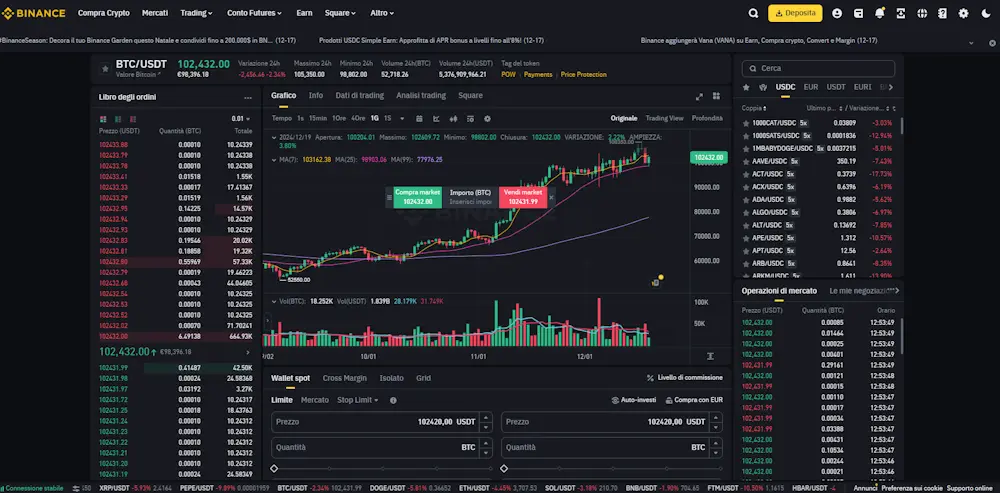1000x493 pixels.
Task: Close the announcements banner
Action: tap(990, 43)
